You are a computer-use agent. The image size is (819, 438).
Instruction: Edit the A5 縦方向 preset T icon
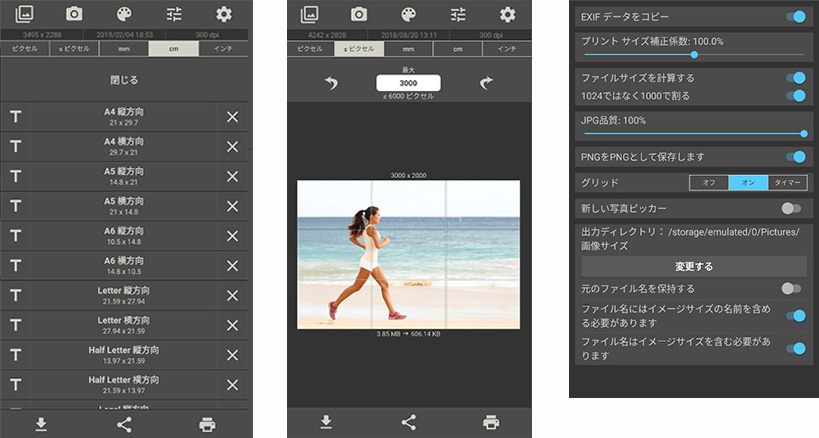click(x=16, y=176)
